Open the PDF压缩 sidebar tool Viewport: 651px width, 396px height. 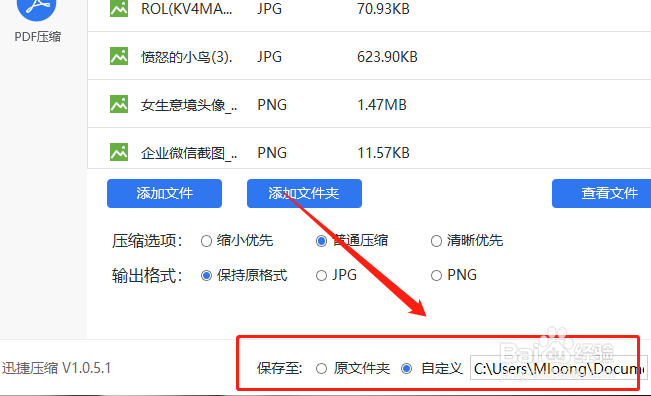(37, 21)
